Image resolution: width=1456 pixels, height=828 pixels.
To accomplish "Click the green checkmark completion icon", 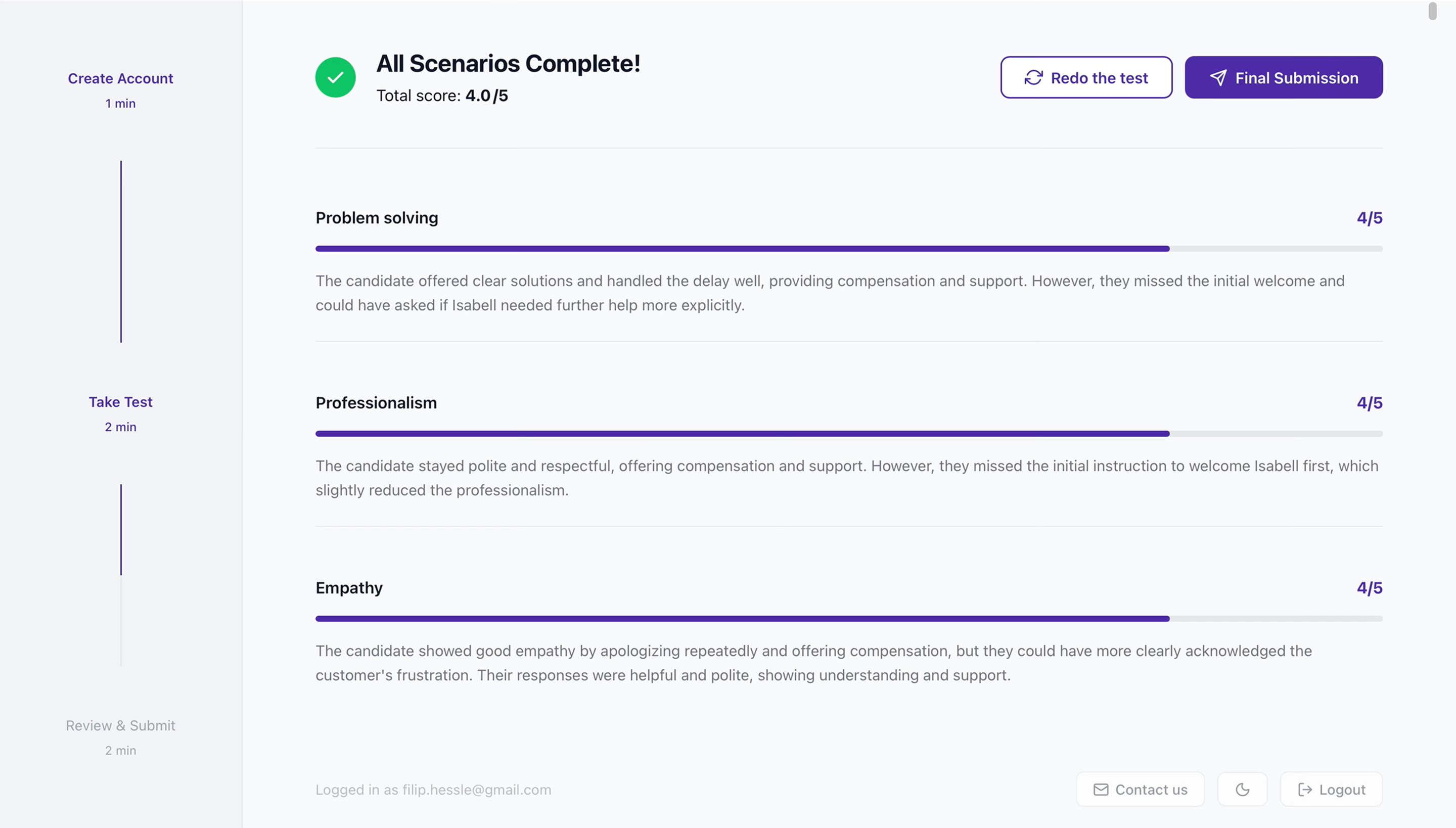I will (x=335, y=77).
